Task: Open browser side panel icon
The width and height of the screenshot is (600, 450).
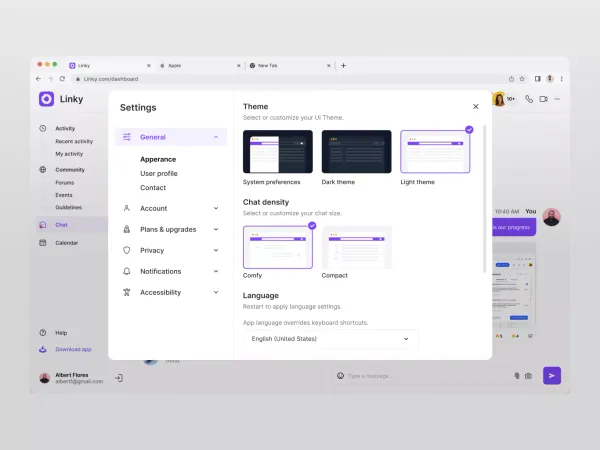Action: tap(538, 79)
